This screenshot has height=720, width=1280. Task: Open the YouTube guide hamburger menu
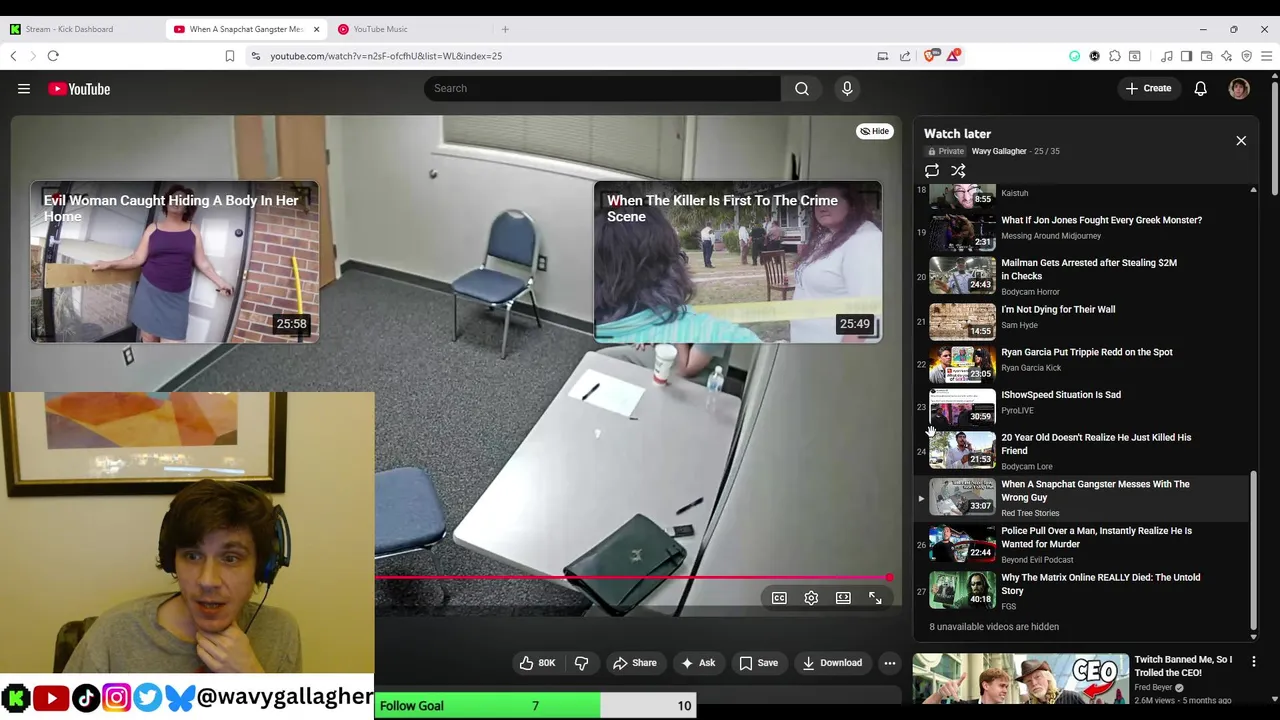click(x=24, y=89)
